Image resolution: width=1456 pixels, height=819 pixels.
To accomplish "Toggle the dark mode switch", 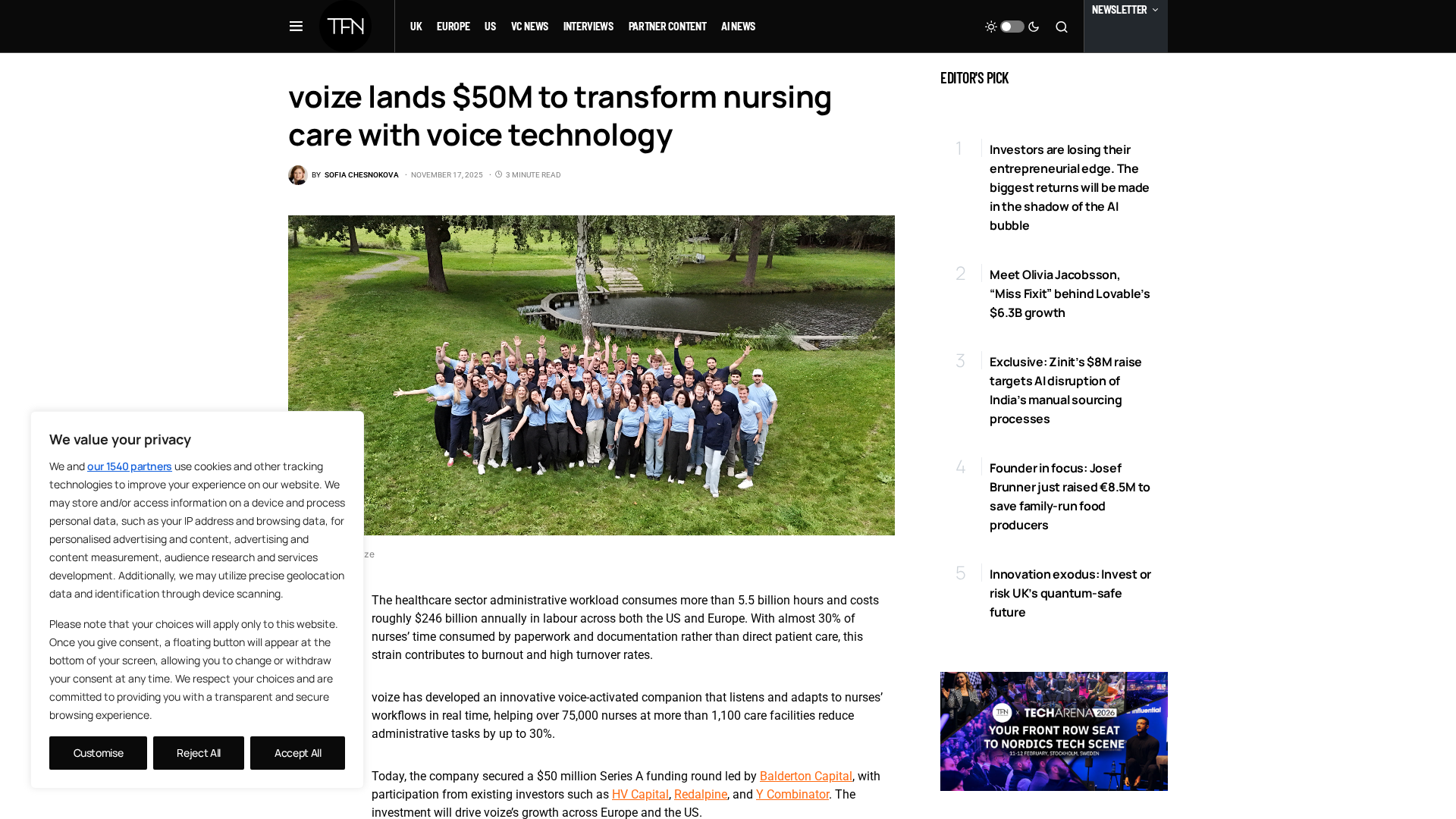I will (1012, 27).
